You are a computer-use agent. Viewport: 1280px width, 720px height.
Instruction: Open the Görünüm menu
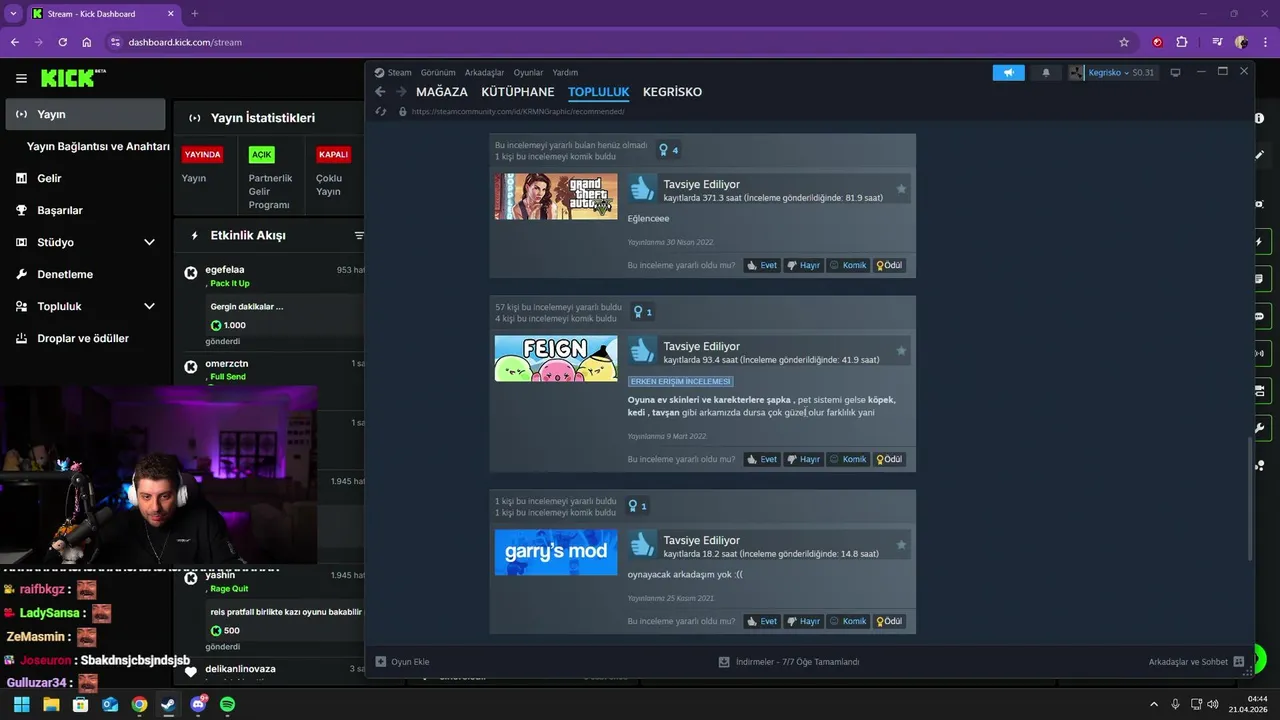(x=438, y=73)
